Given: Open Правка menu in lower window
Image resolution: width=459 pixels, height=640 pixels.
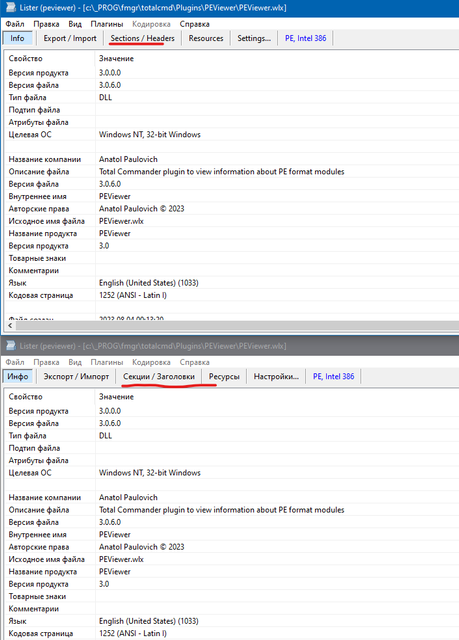Looking at the screenshot, I should tap(46, 362).
